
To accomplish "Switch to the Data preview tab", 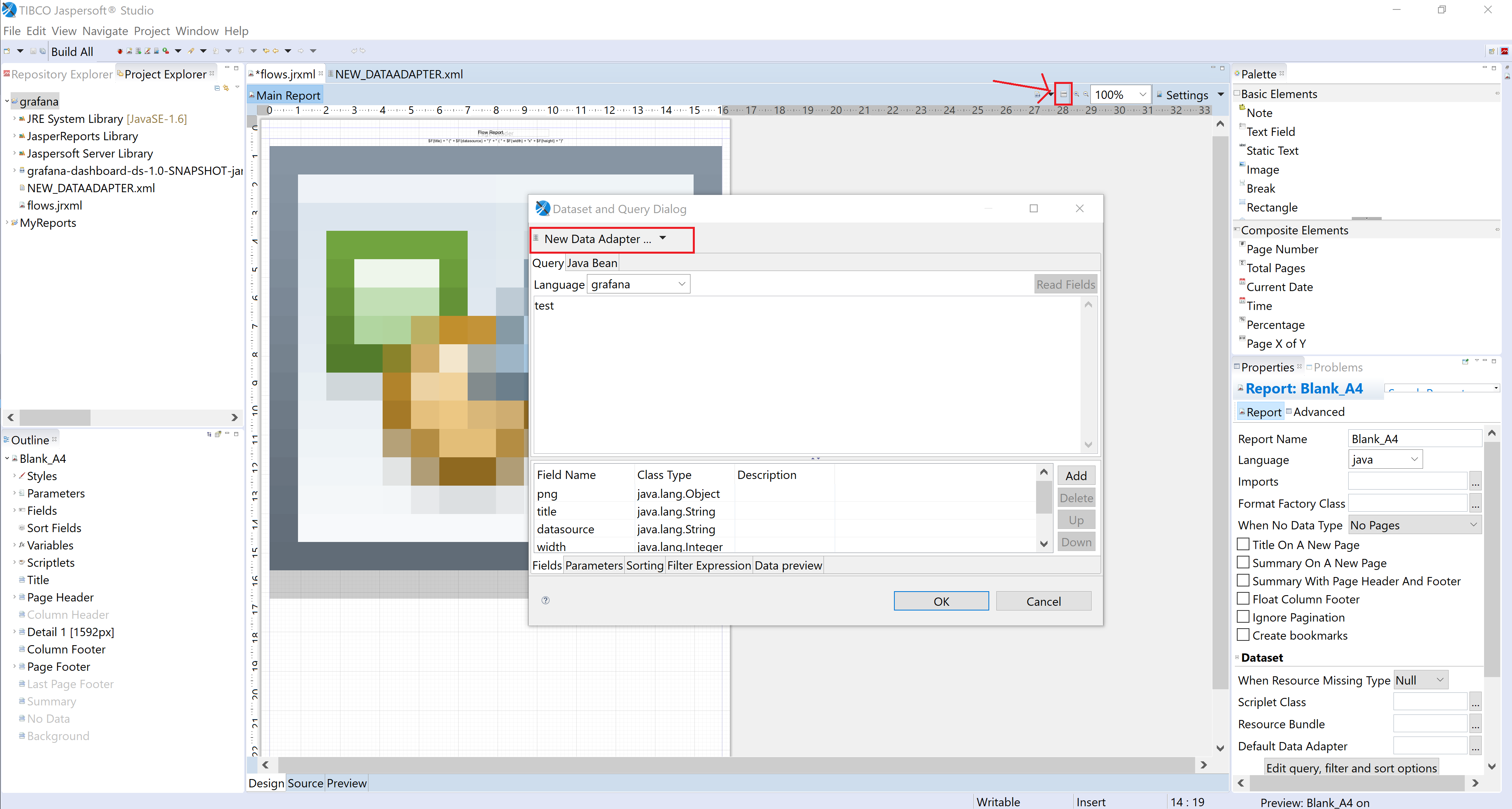I will tap(788, 565).
